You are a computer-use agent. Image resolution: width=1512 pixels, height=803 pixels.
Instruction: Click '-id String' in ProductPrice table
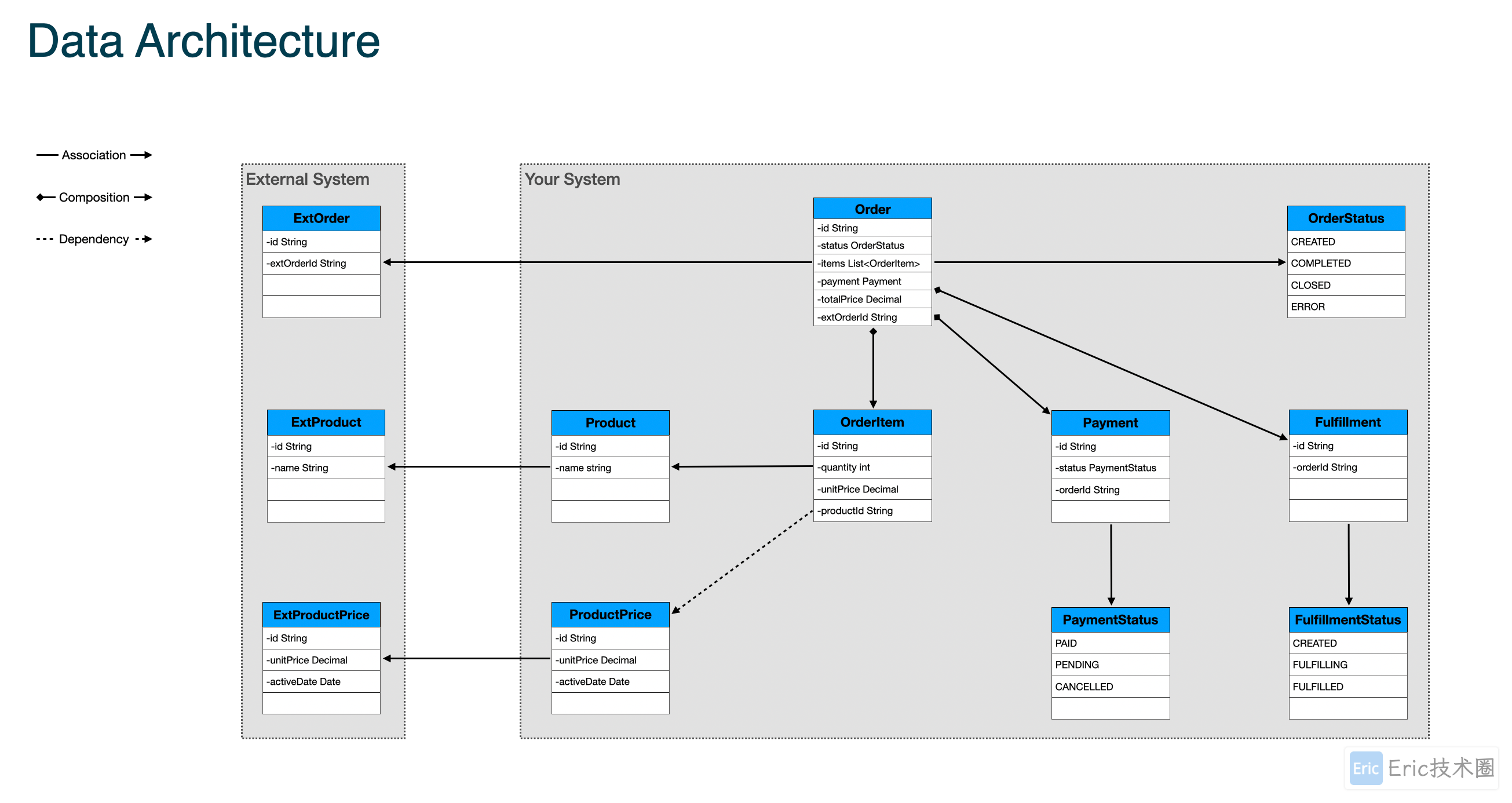611,638
